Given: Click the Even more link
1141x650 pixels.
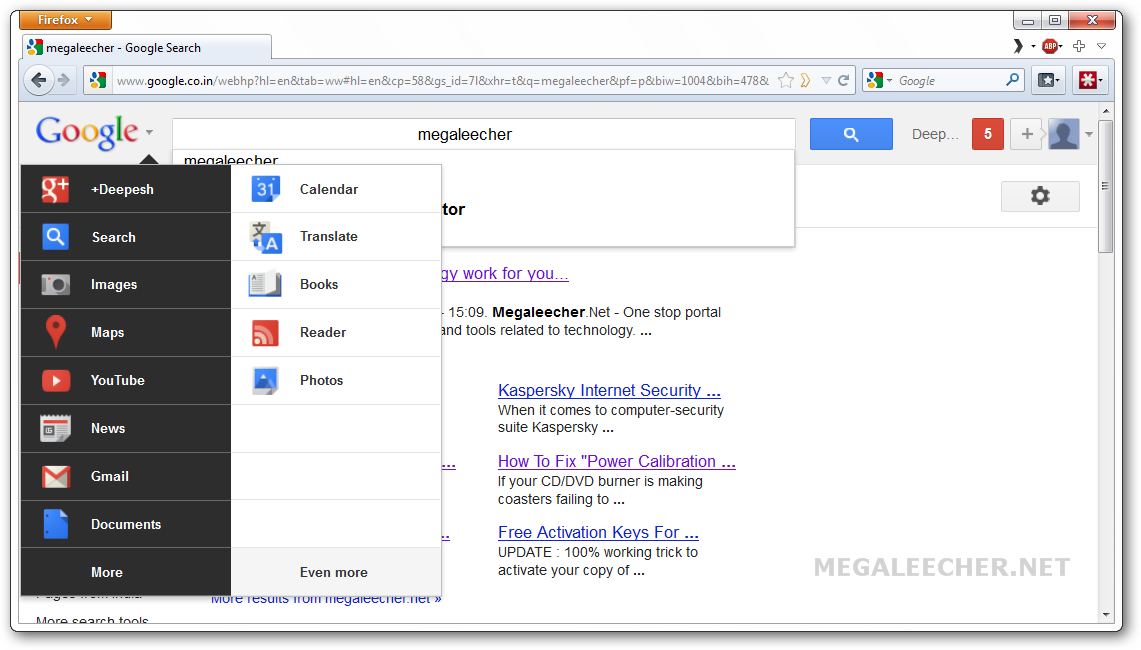Looking at the screenshot, I should [x=334, y=572].
